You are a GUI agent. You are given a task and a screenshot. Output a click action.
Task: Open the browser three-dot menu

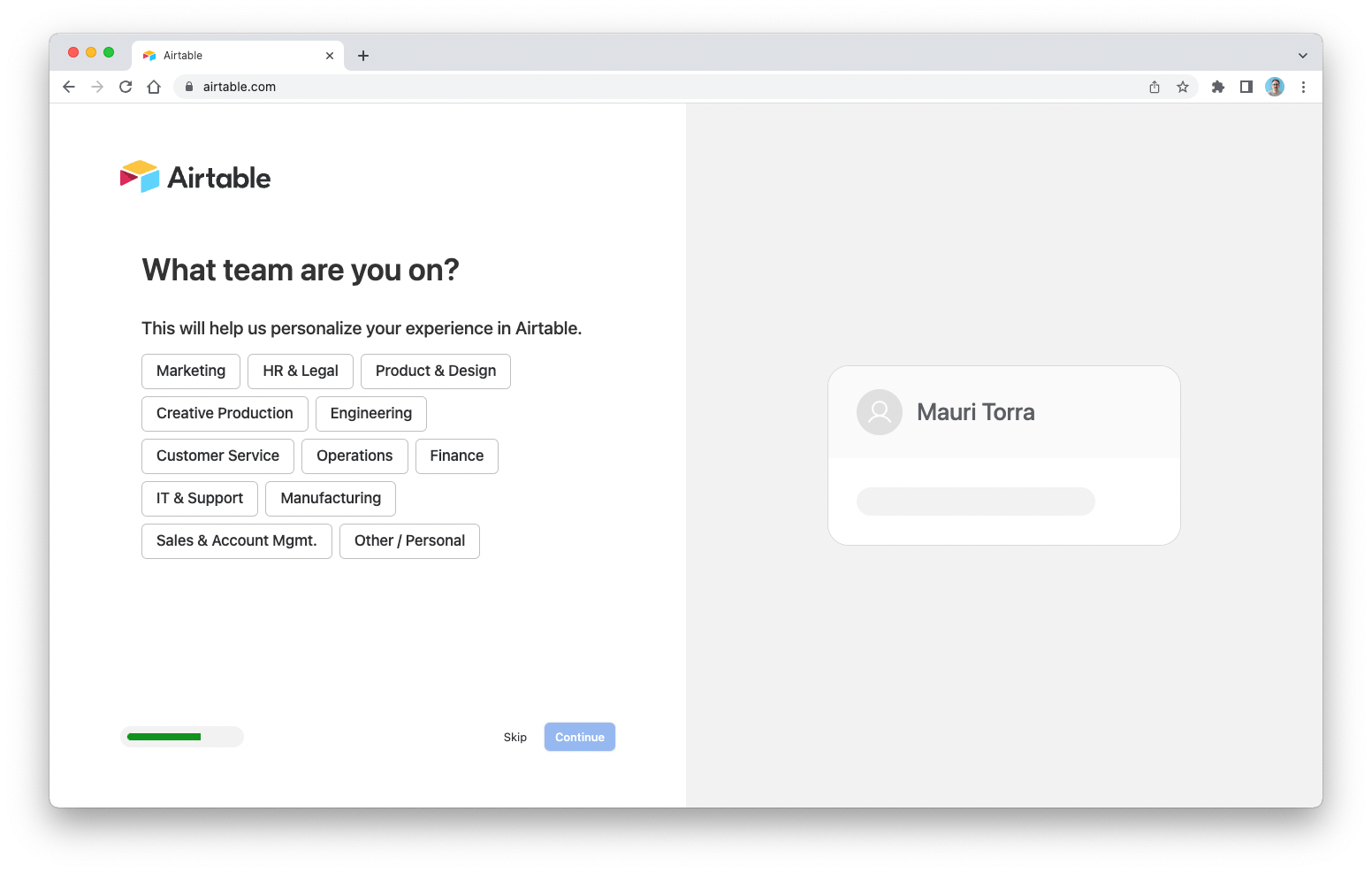click(x=1303, y=87)
